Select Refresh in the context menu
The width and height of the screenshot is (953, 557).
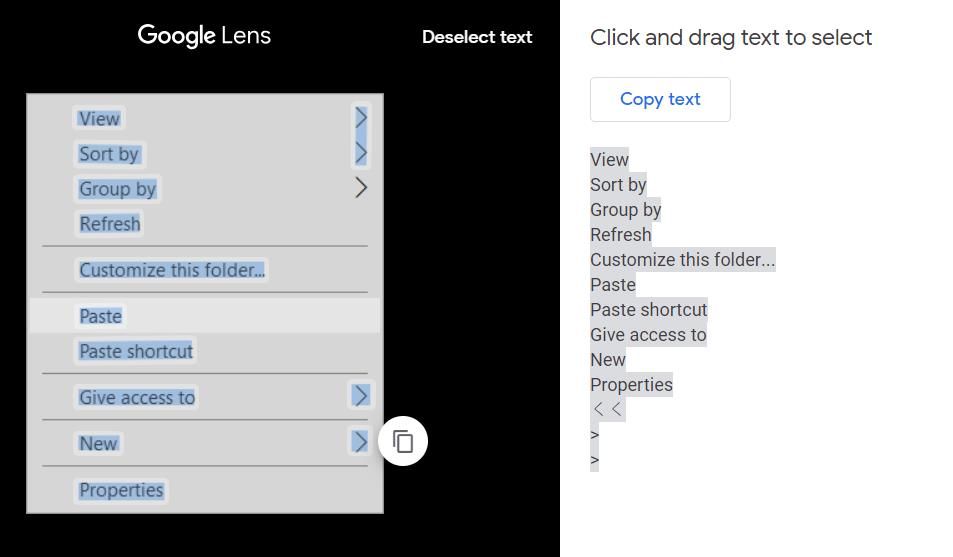tap(110, 224)
